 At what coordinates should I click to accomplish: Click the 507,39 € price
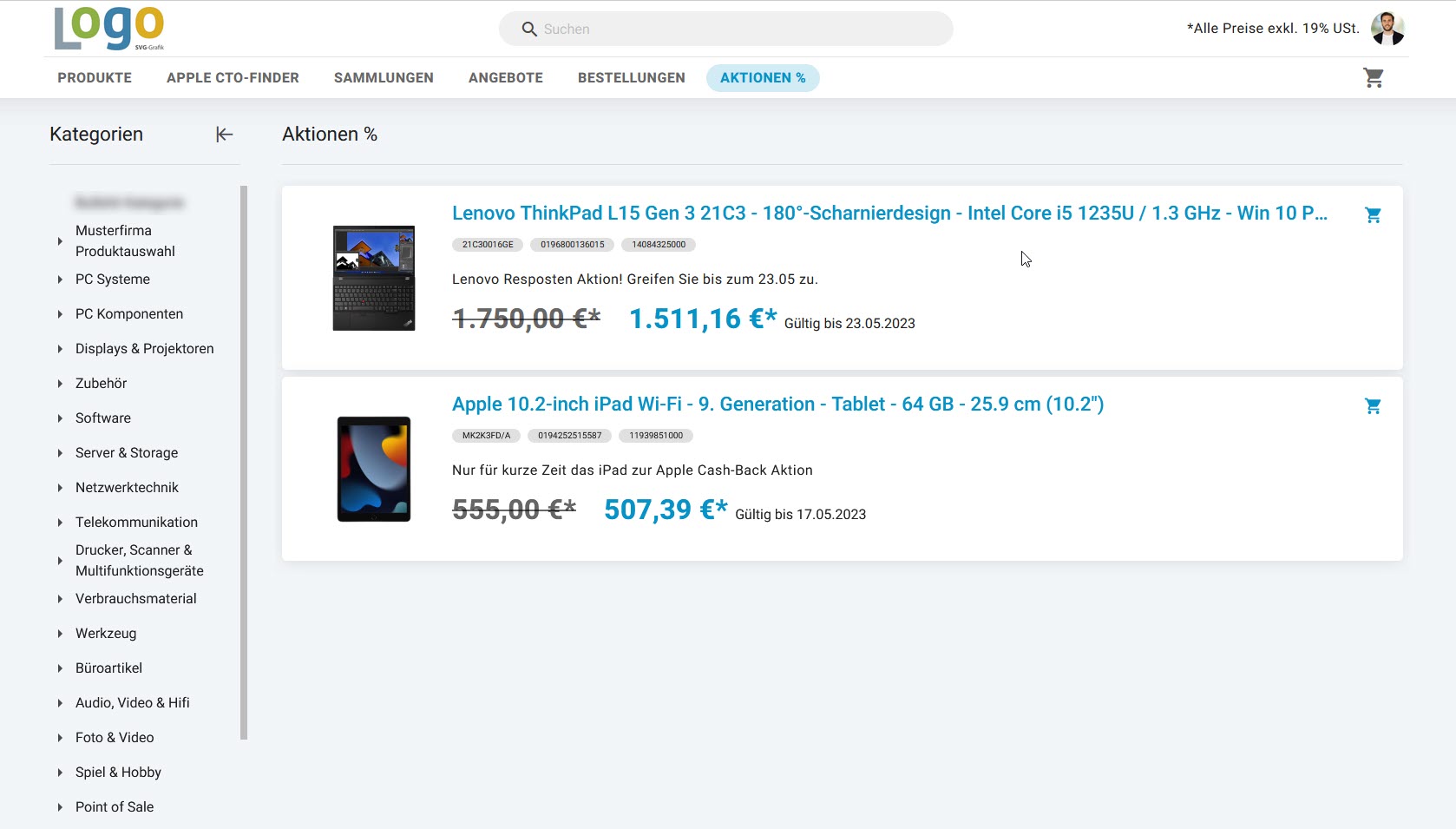[666, 510]
